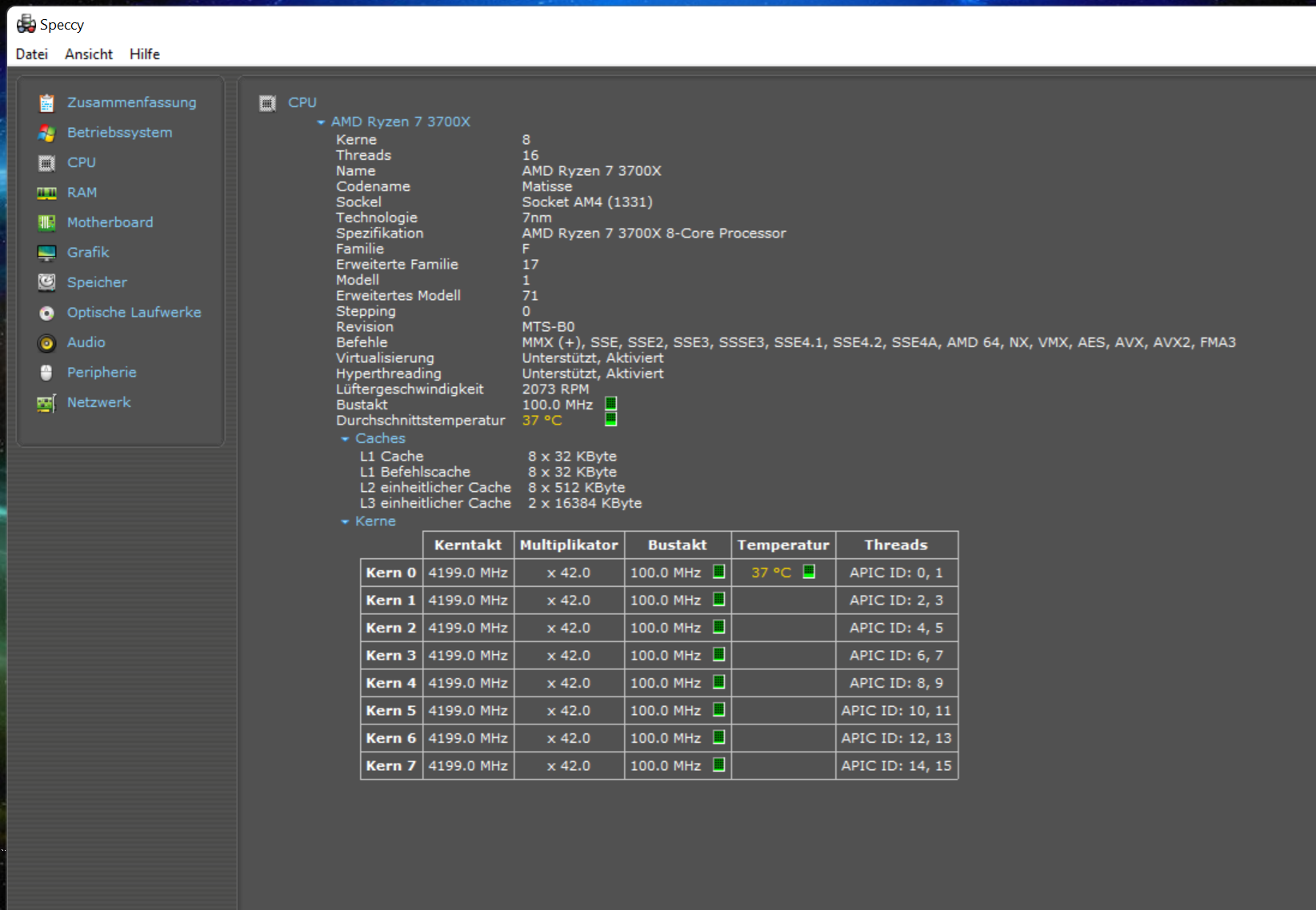Switch to the Grafik section

coord(88,253)
